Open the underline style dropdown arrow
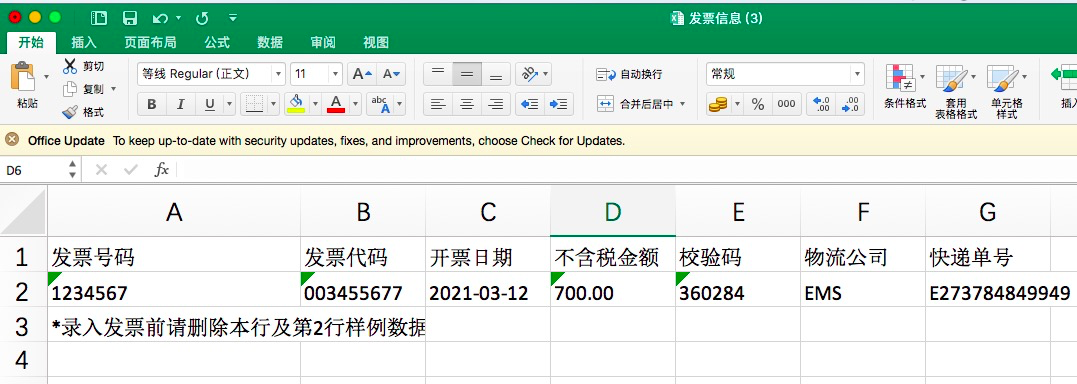The width and height of the screenshot is (1077, 384). [229, 104]
